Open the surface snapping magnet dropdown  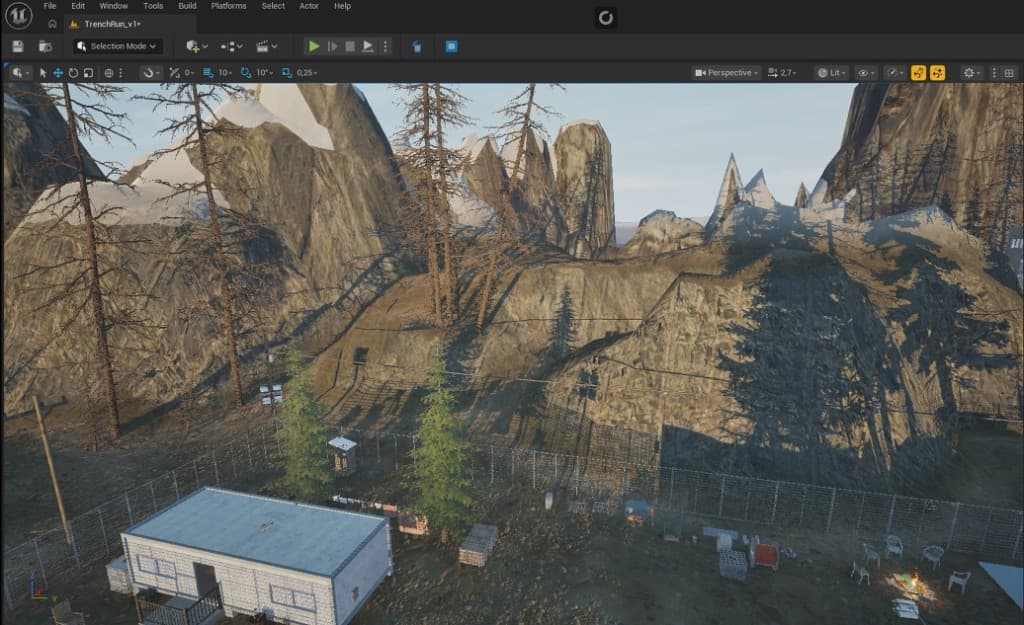coord(151,72)
